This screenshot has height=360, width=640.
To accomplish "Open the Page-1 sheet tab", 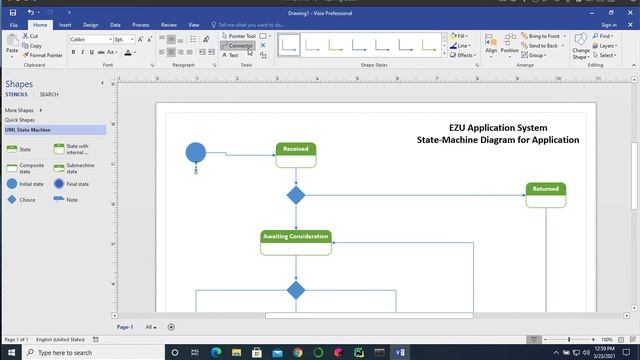I will (125, 327).
